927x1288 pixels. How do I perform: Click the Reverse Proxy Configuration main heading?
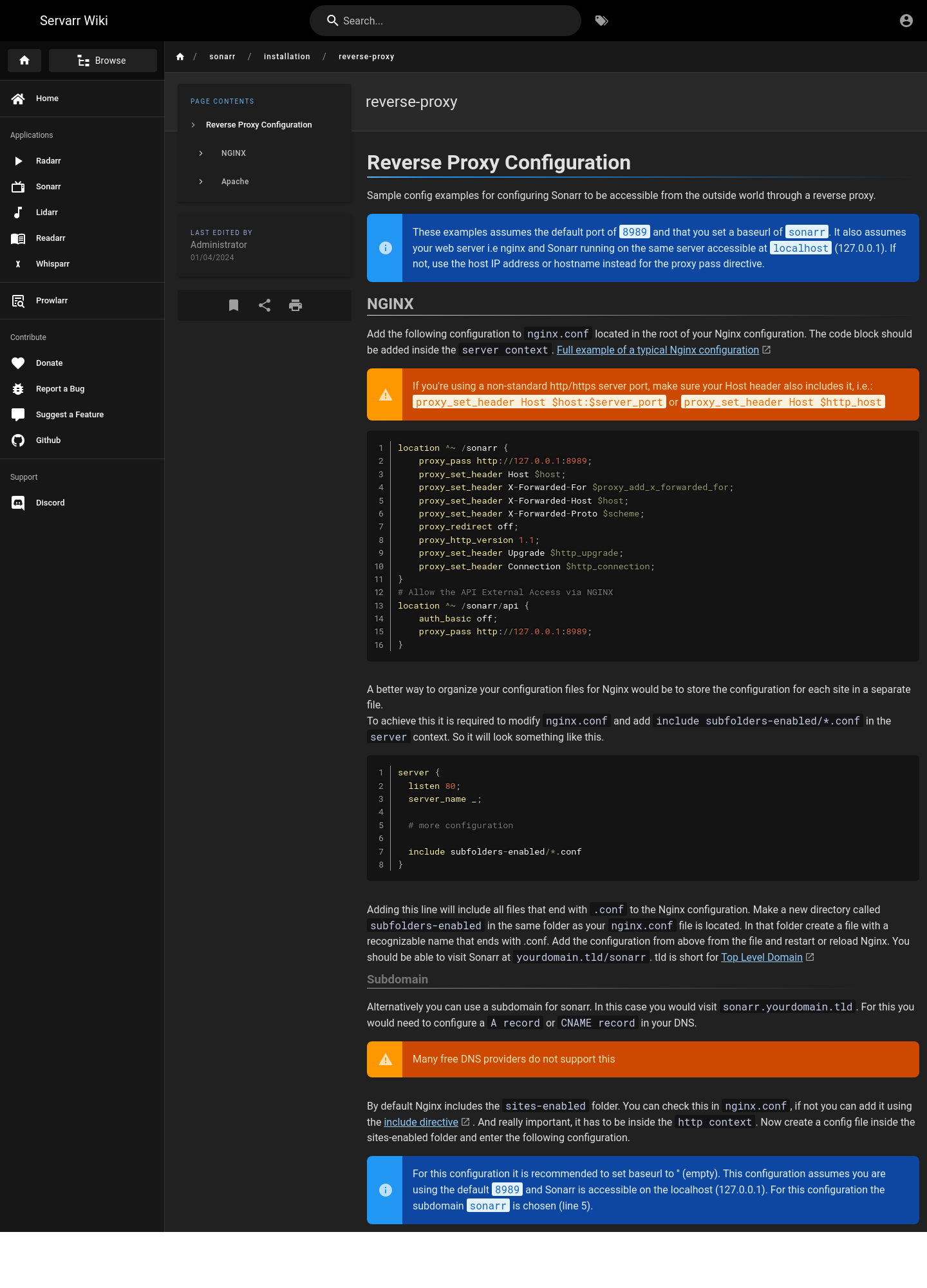tap(499, 163)
